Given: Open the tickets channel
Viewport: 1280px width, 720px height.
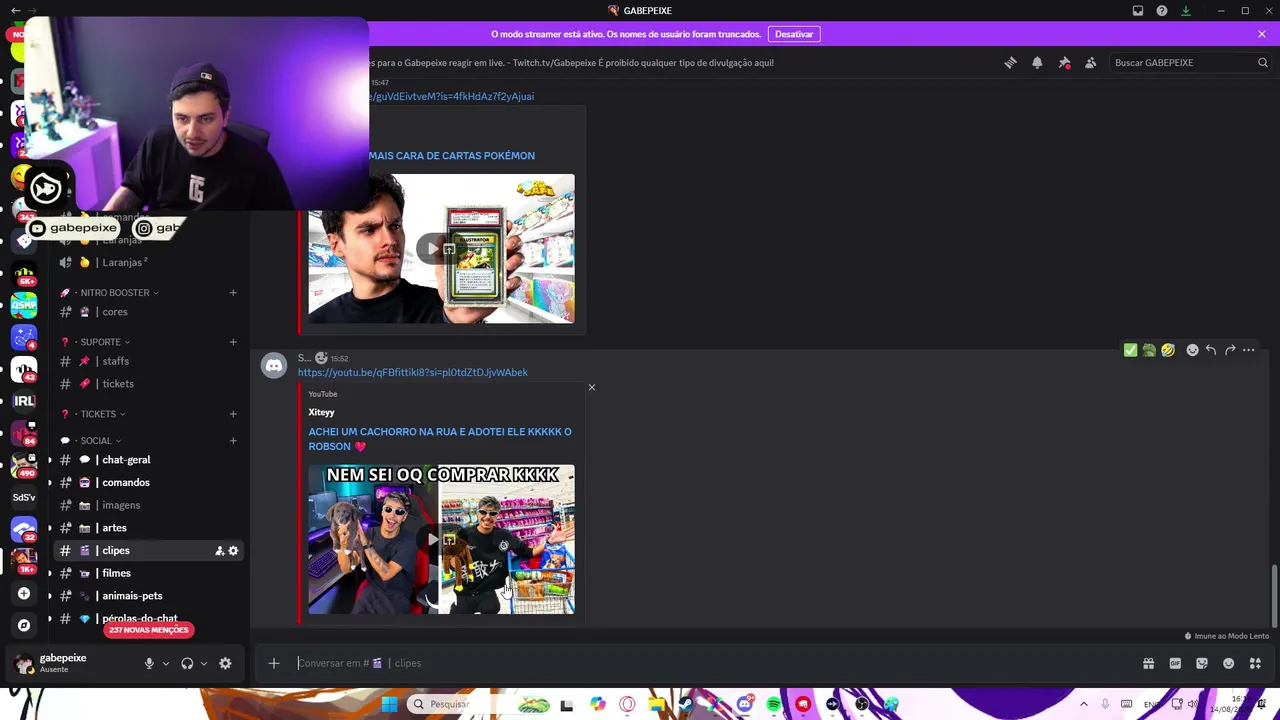Looking at the screenshot, I should pos(148,384).
